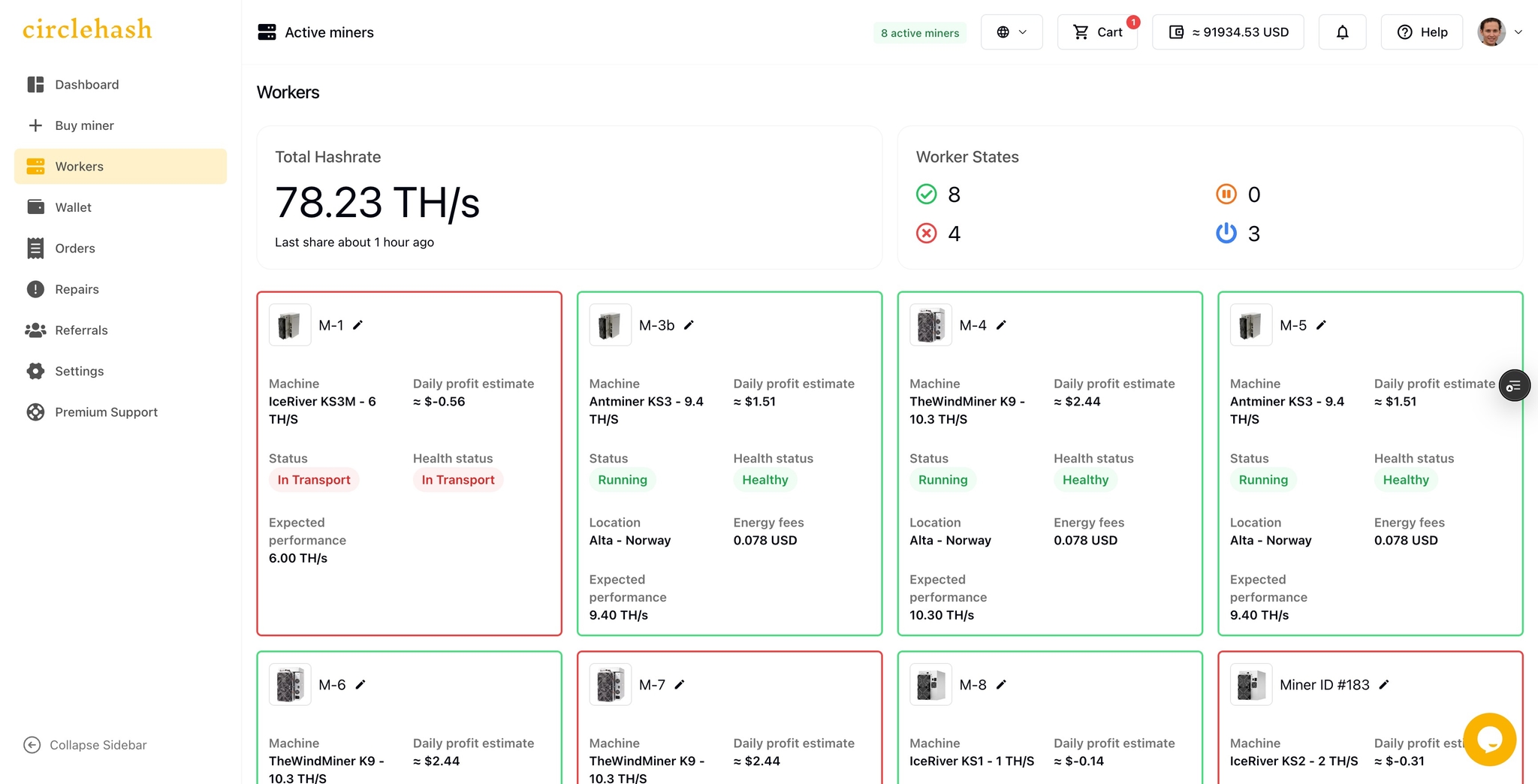Click the circlehash logo
Viewport: 1538px width, 784px height.
(87, 29)
